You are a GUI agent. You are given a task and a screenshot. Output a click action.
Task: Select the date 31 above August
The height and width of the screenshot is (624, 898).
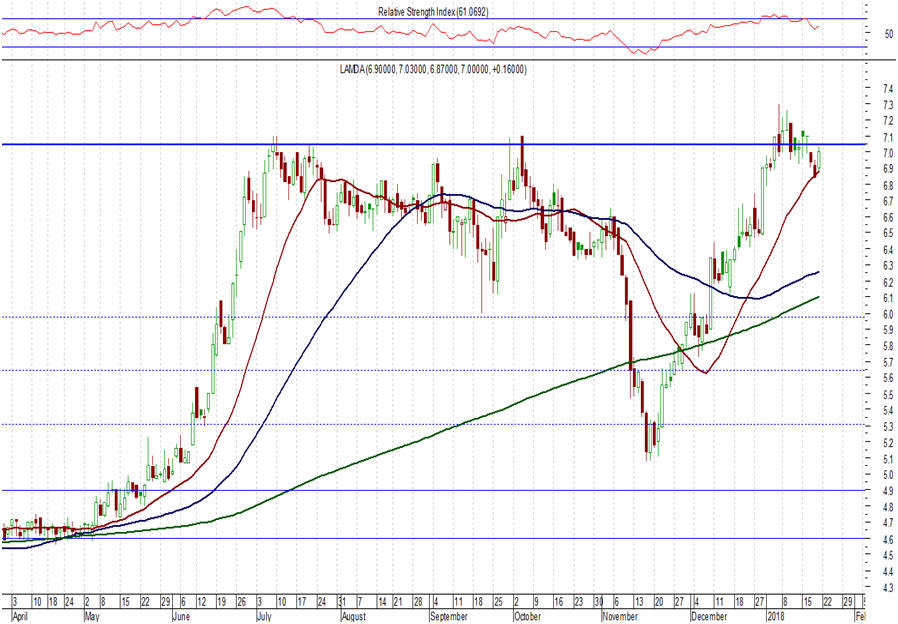(341, 602)
